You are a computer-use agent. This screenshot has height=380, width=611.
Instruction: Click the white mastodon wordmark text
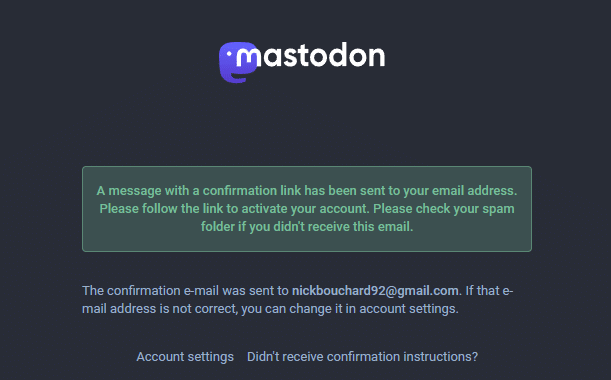(311, 55)
